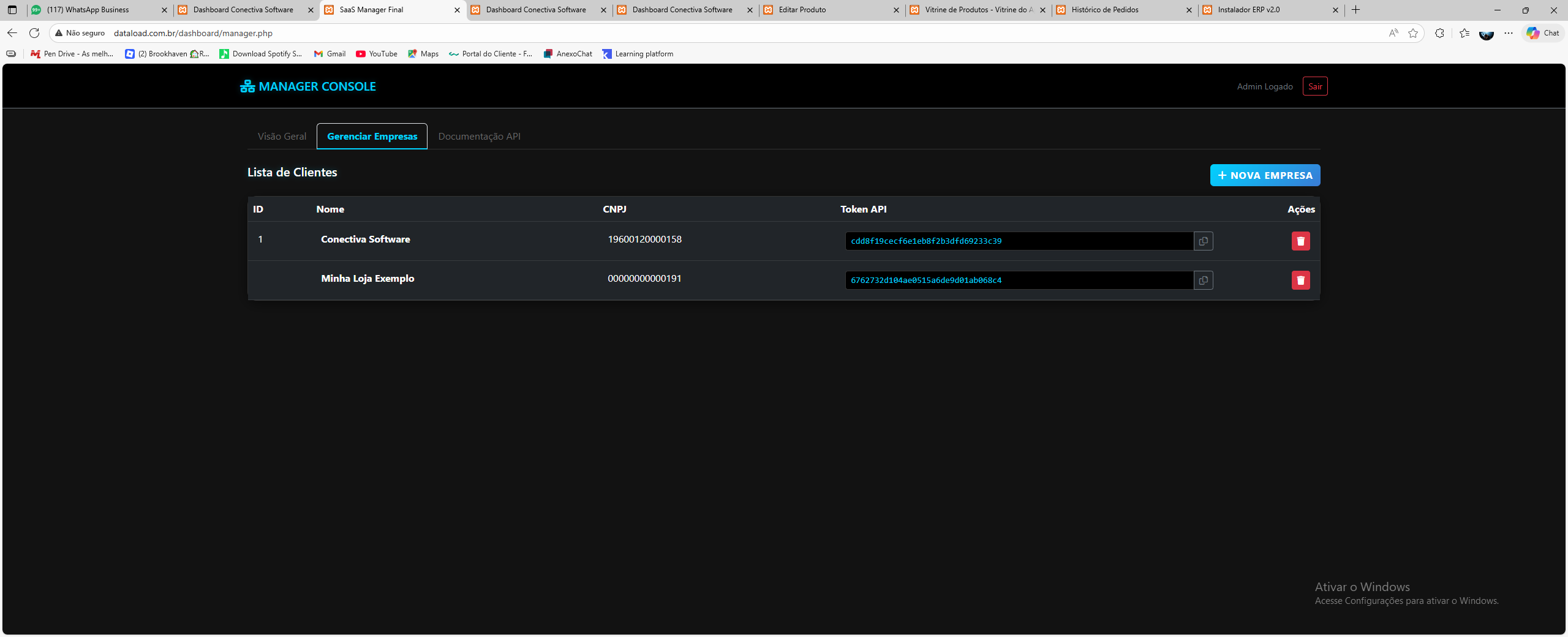Select the Gerenciar Empresas tab

[372, 137]
